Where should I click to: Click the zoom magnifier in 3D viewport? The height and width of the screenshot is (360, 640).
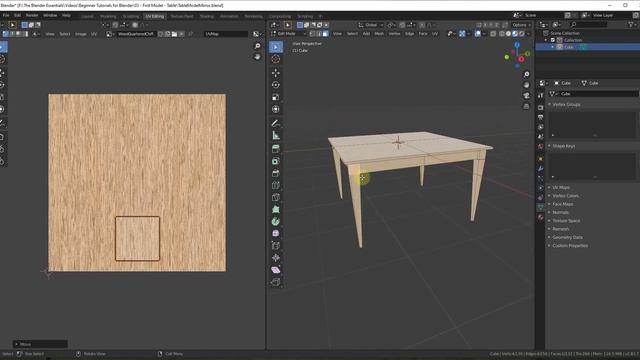(x=527, y=74)
